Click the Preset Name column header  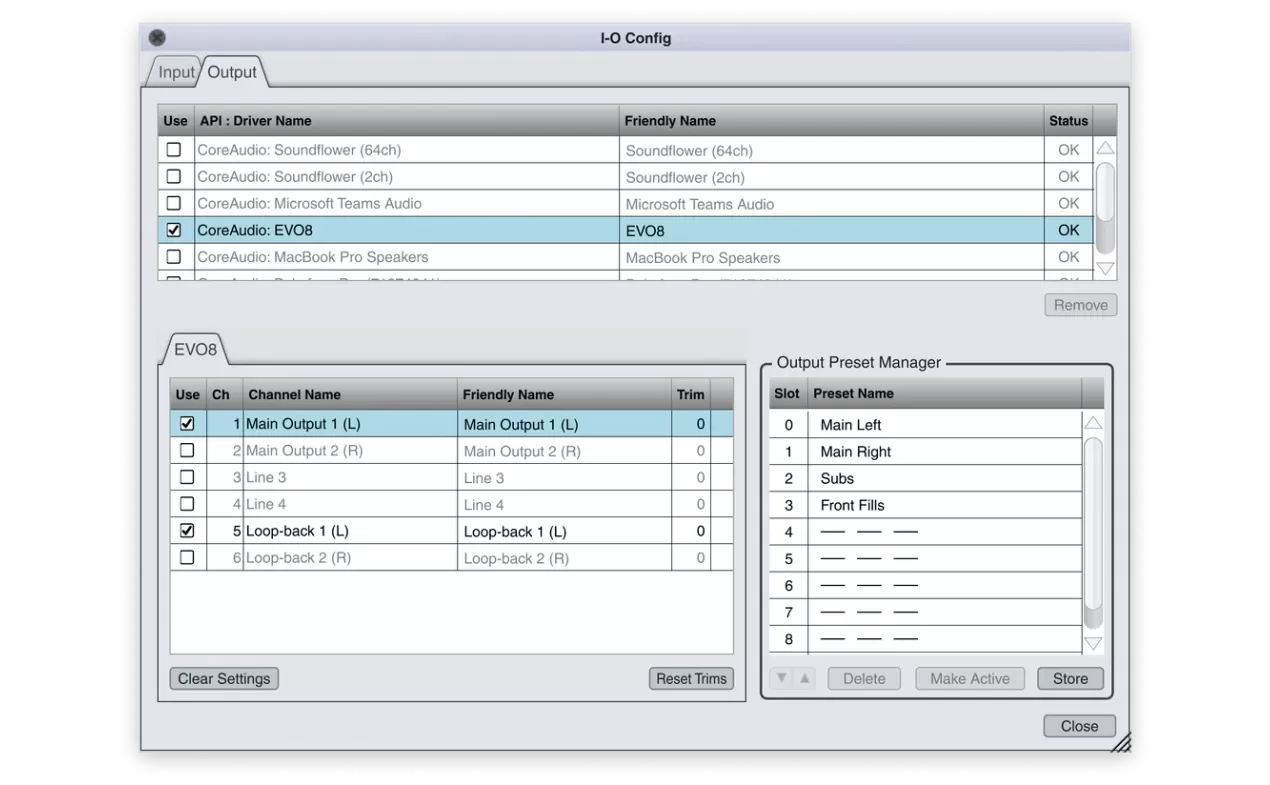[944, 394]
